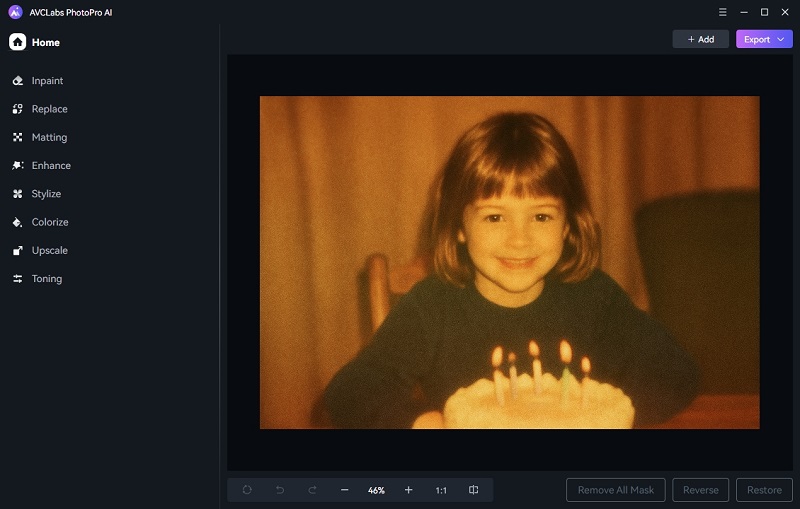800x509 pixels.
Task: Open the Upscale menu label
Action: click(x=49, y=250)
